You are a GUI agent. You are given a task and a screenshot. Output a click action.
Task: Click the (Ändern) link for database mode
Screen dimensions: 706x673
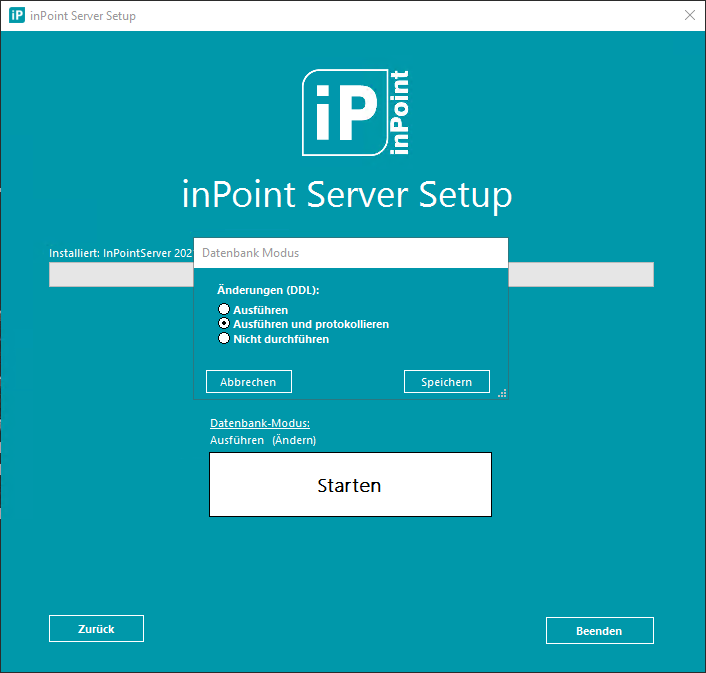tap(294, 440)
